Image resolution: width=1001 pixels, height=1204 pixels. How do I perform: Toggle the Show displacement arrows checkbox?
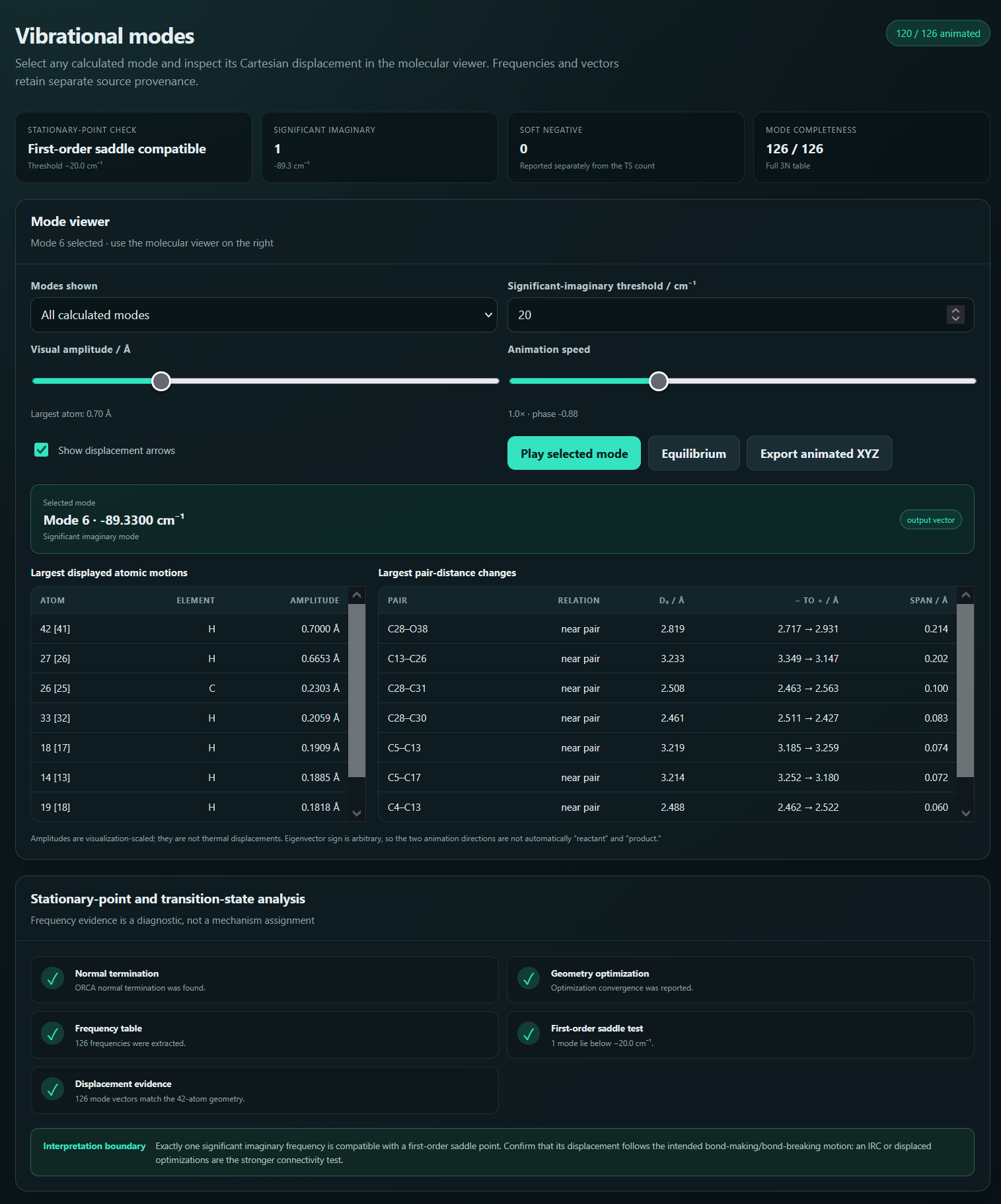pyautogui.click(x=42, y=450)
